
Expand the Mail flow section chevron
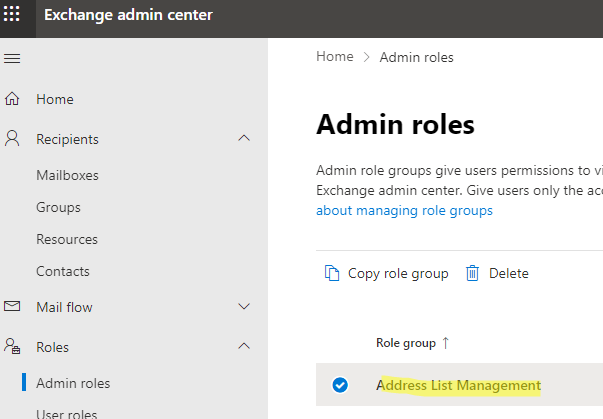(244, 306)
